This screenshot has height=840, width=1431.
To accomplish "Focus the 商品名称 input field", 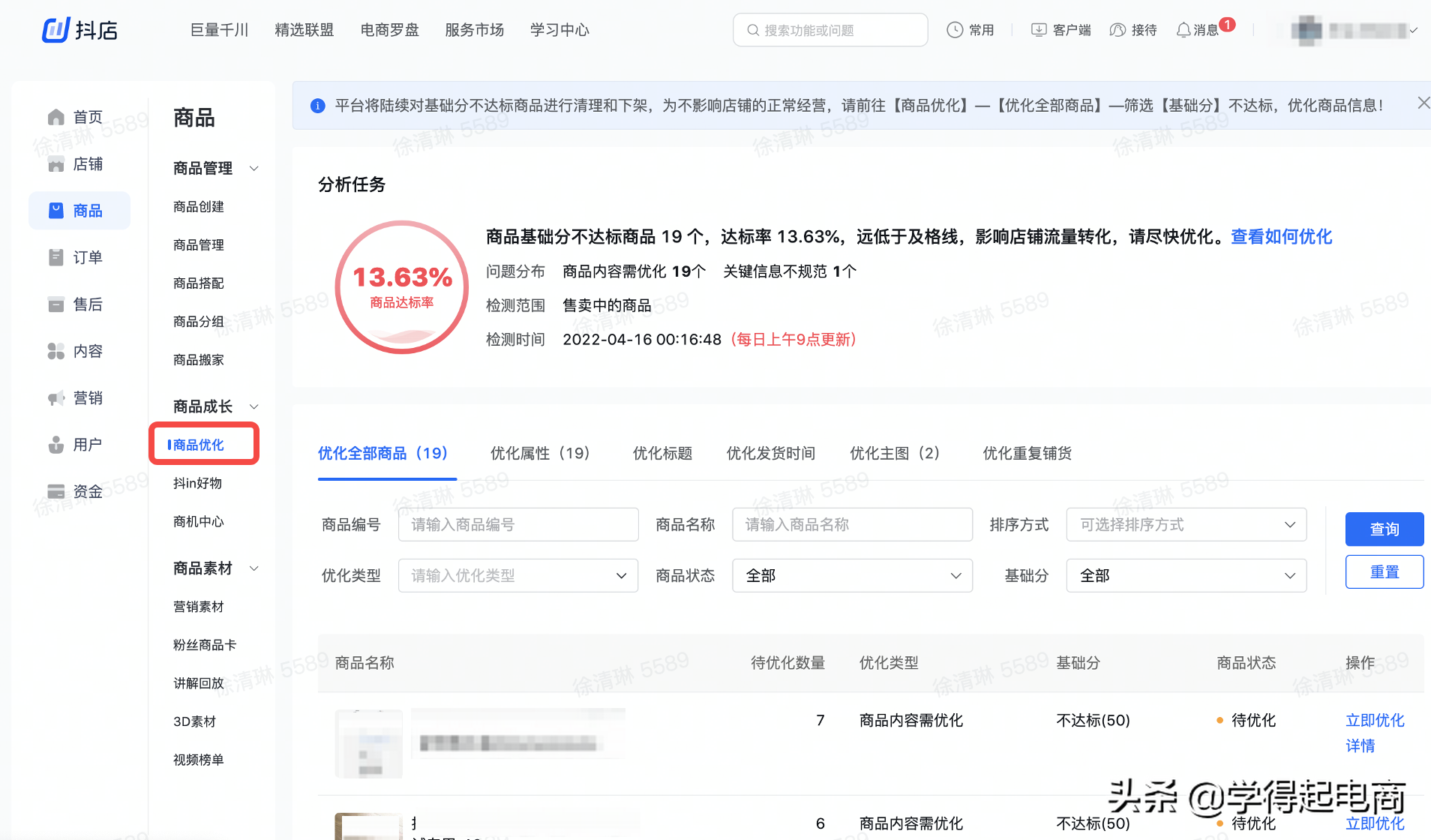I will (853, 524).
